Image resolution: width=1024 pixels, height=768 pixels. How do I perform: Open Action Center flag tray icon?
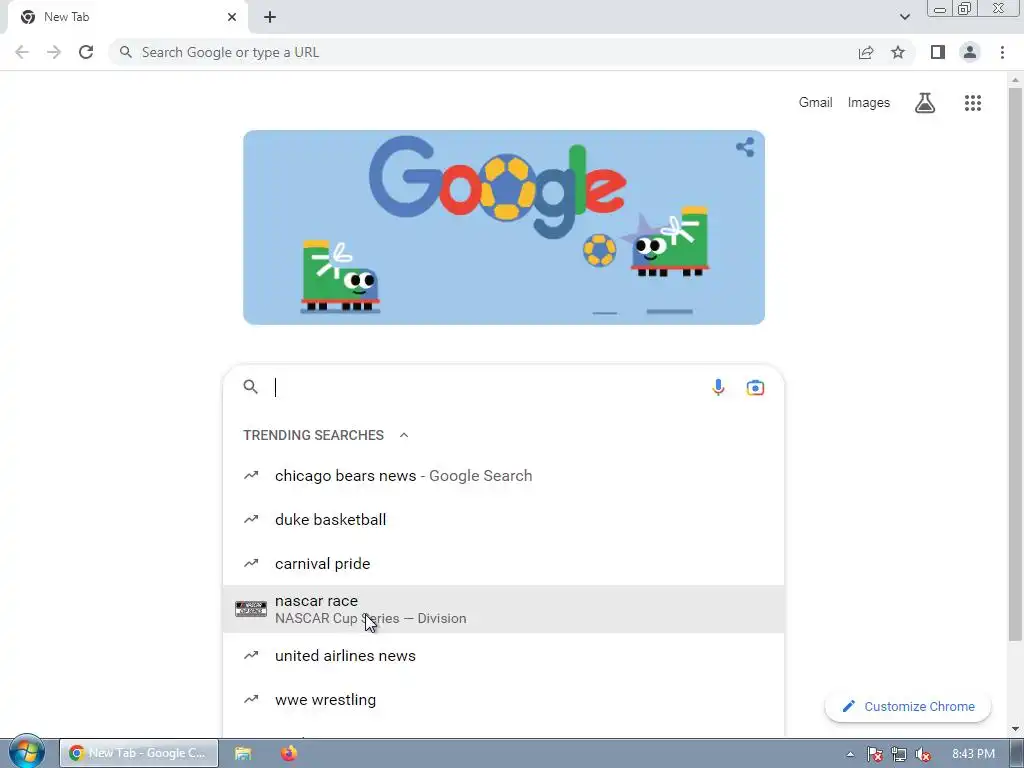click(x=875, y=754)
